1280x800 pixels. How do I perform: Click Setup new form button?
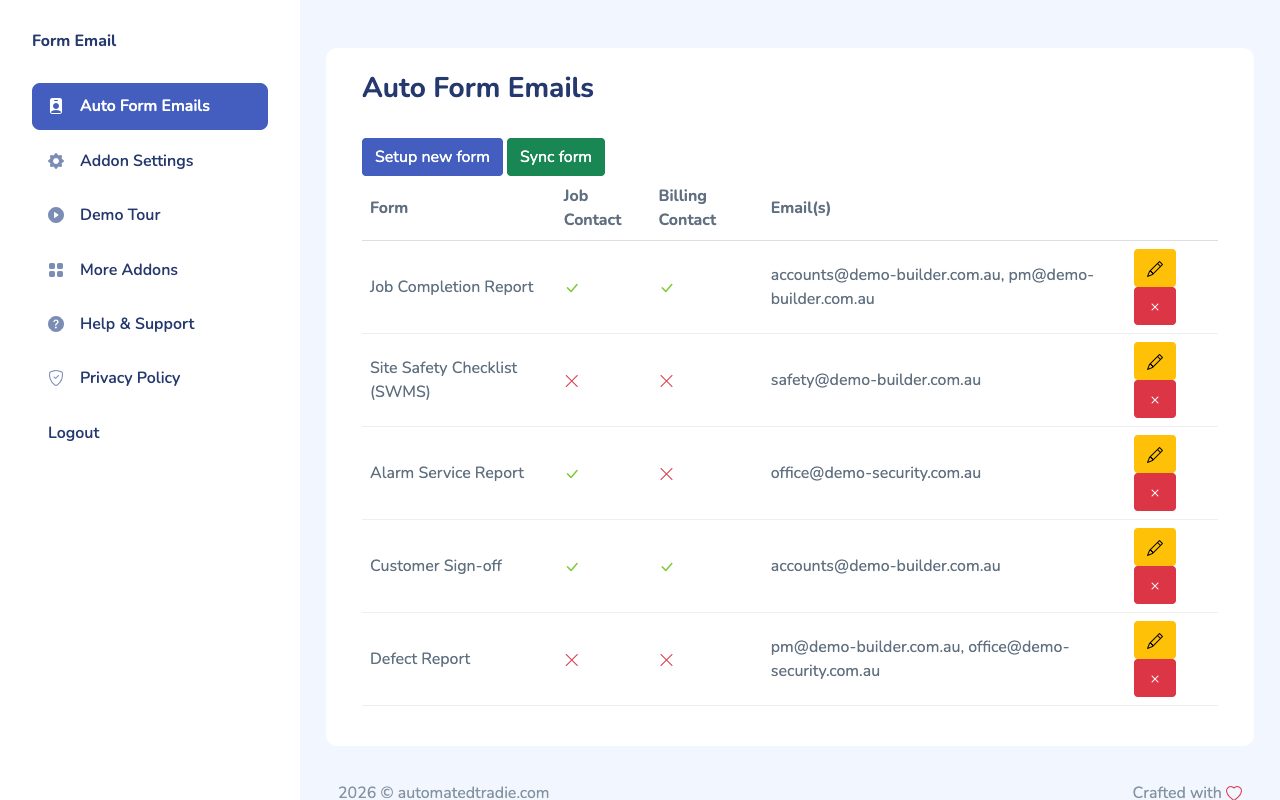click(432, 157)
